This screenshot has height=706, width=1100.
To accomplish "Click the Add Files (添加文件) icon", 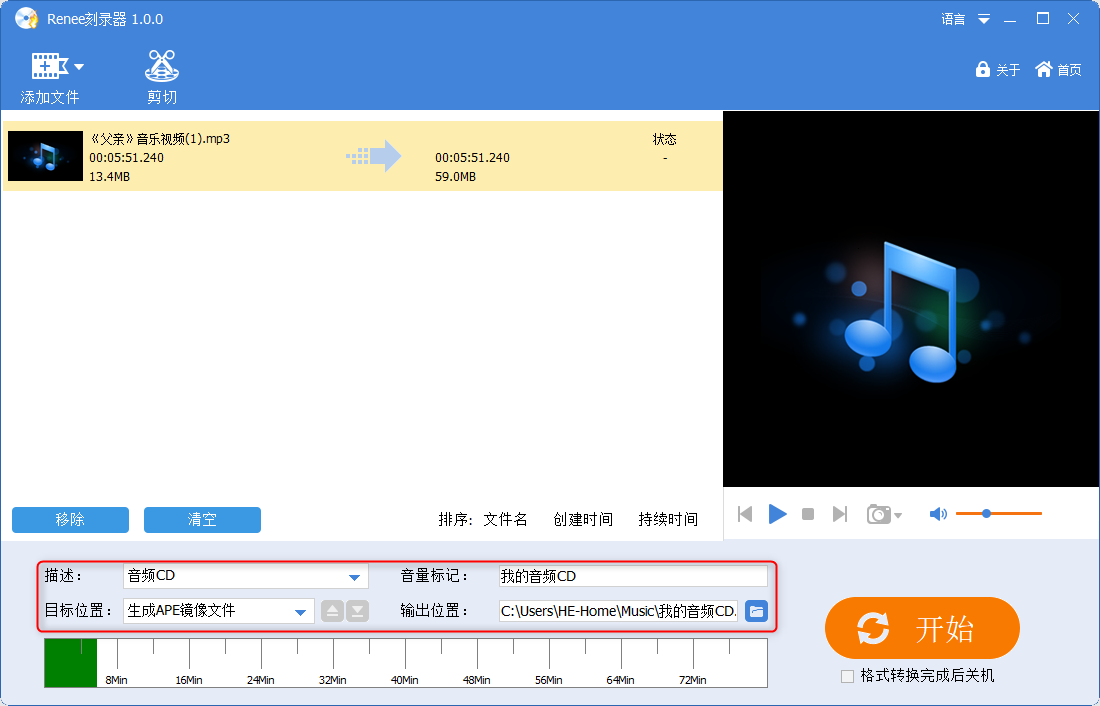I will (49, 67).
